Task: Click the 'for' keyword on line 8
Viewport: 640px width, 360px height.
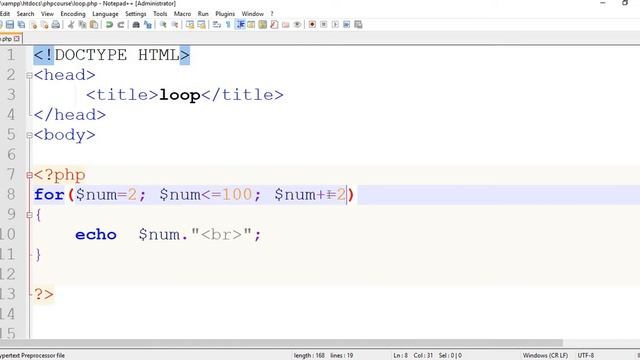Action: 49,195
